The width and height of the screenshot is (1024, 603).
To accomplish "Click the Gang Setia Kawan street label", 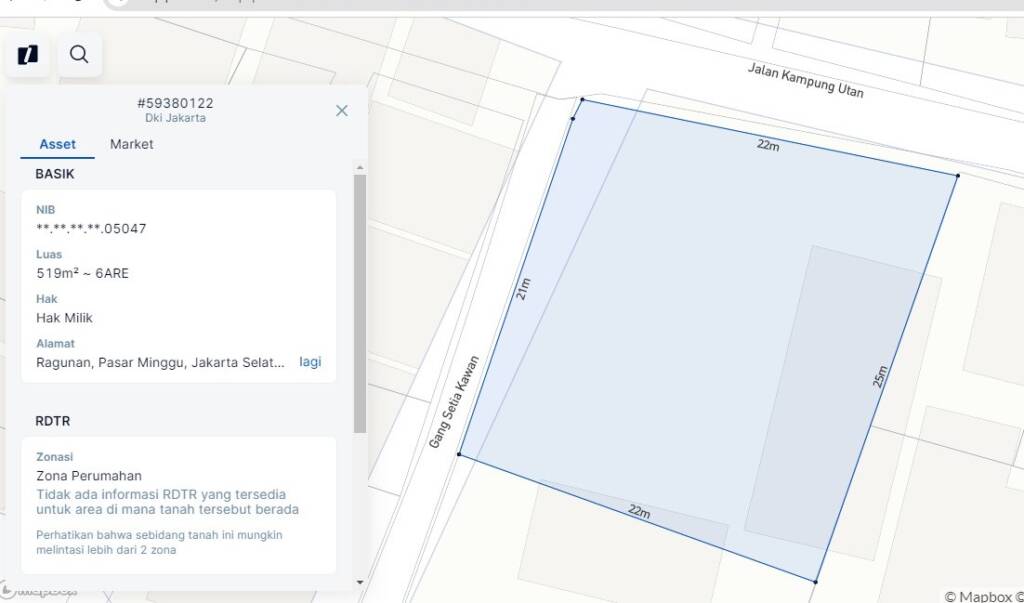I will pyautogui.click(x=455, y=402).
